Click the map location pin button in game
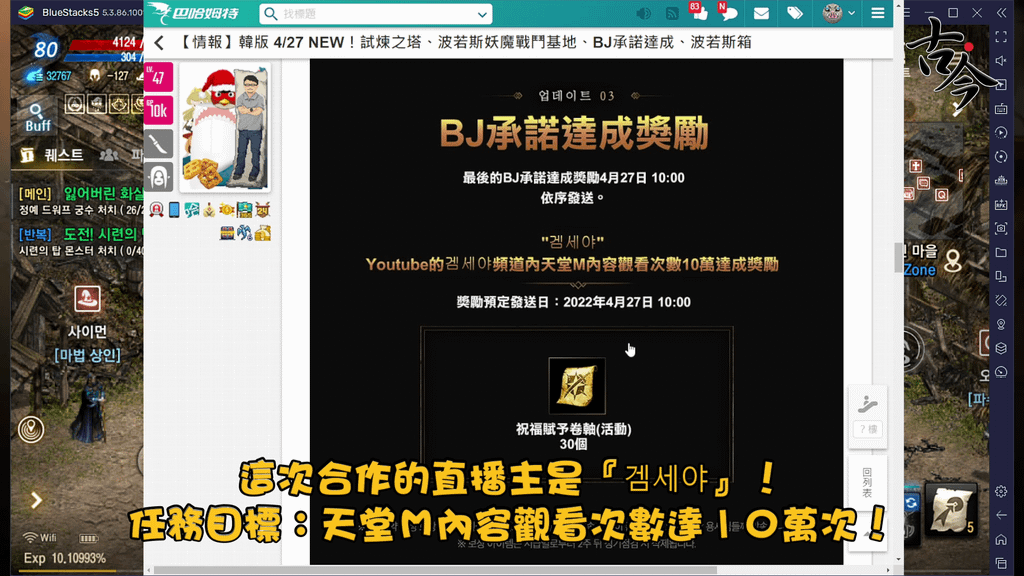 click(x=31, y=430)
